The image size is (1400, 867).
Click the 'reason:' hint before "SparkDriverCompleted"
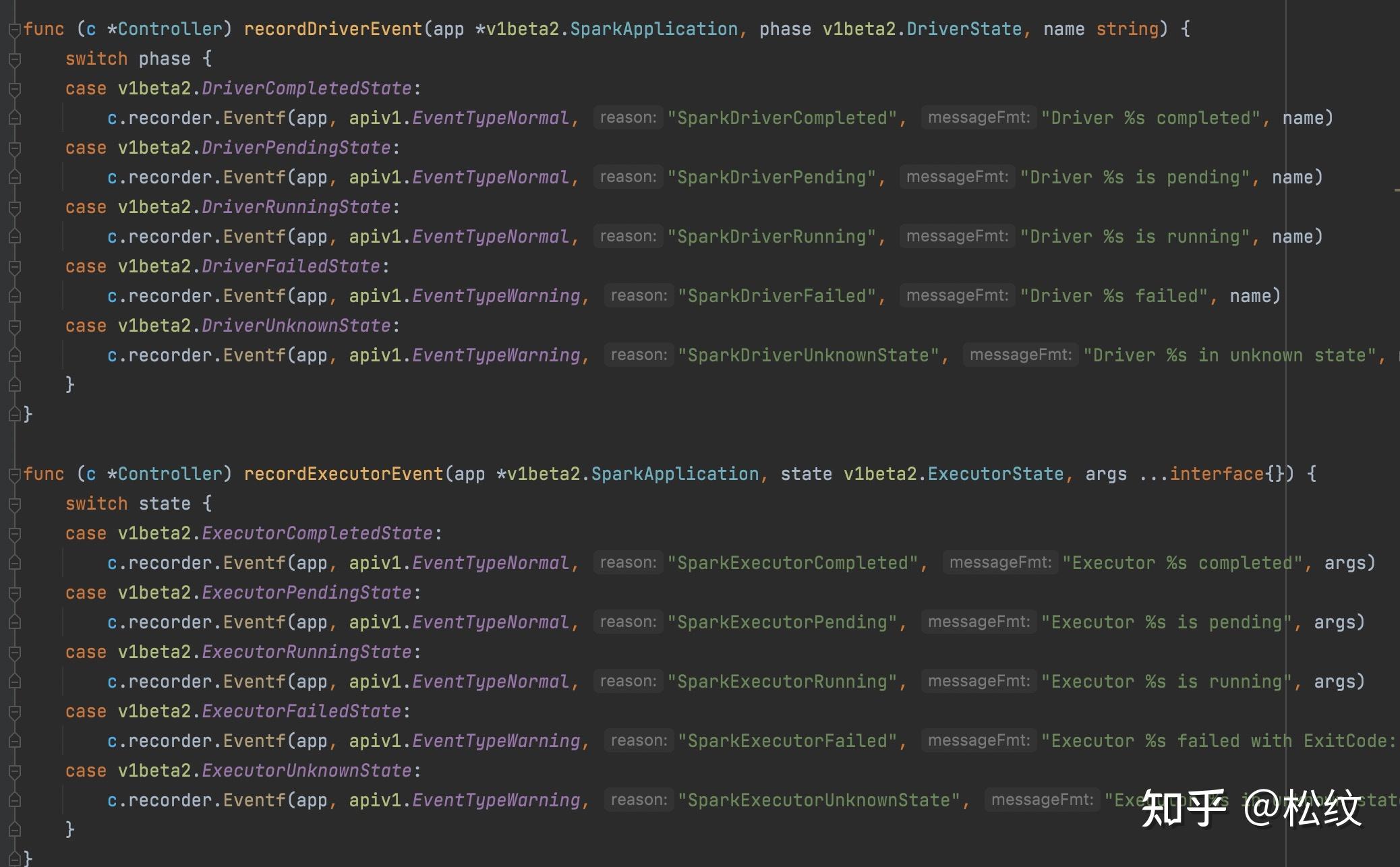[628, 118]
